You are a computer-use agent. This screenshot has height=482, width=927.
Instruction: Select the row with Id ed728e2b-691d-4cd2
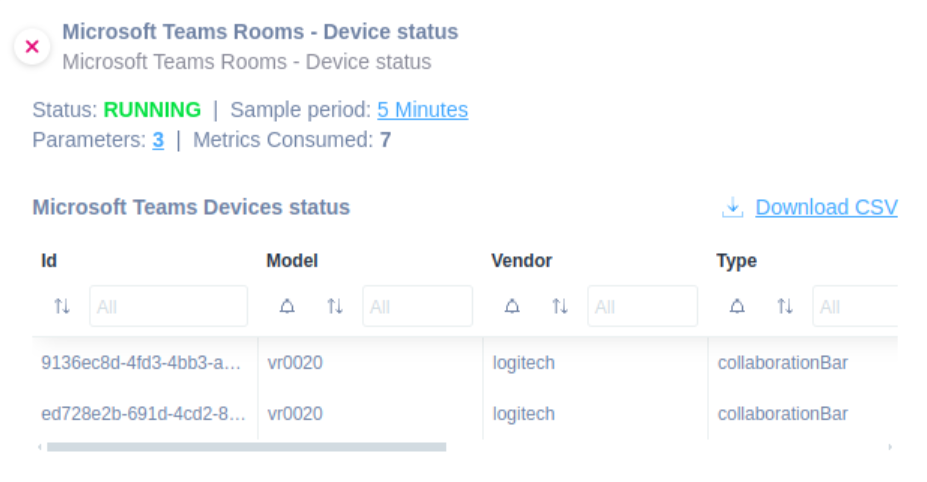(465, 413)
